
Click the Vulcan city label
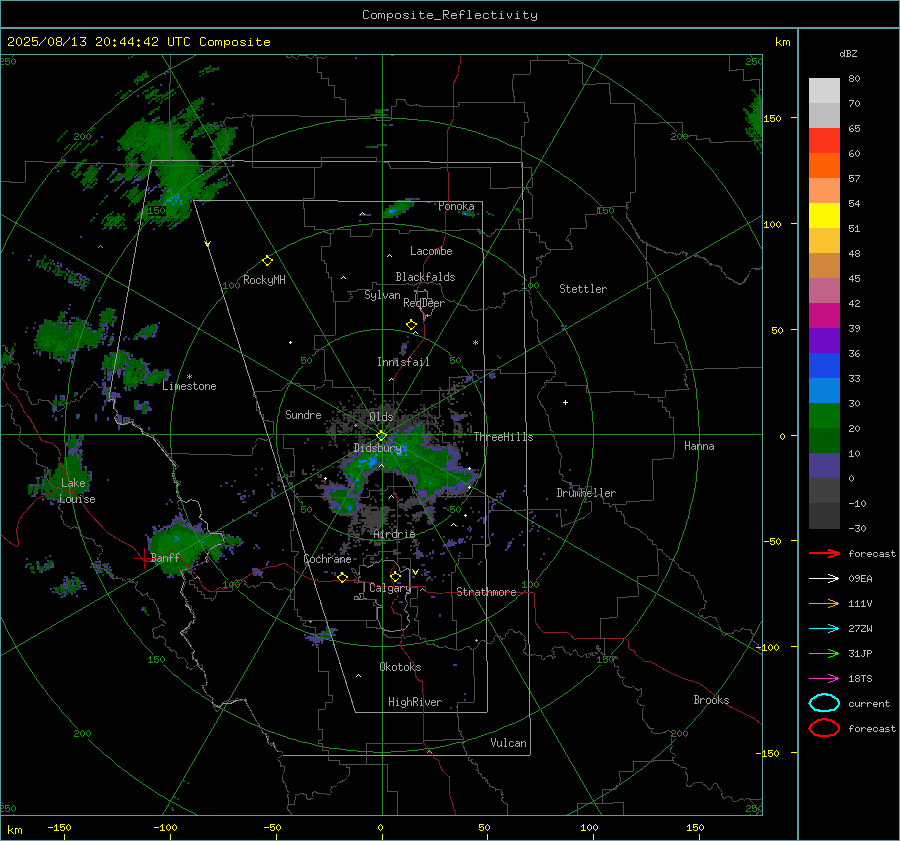click(x=508, y=743)
